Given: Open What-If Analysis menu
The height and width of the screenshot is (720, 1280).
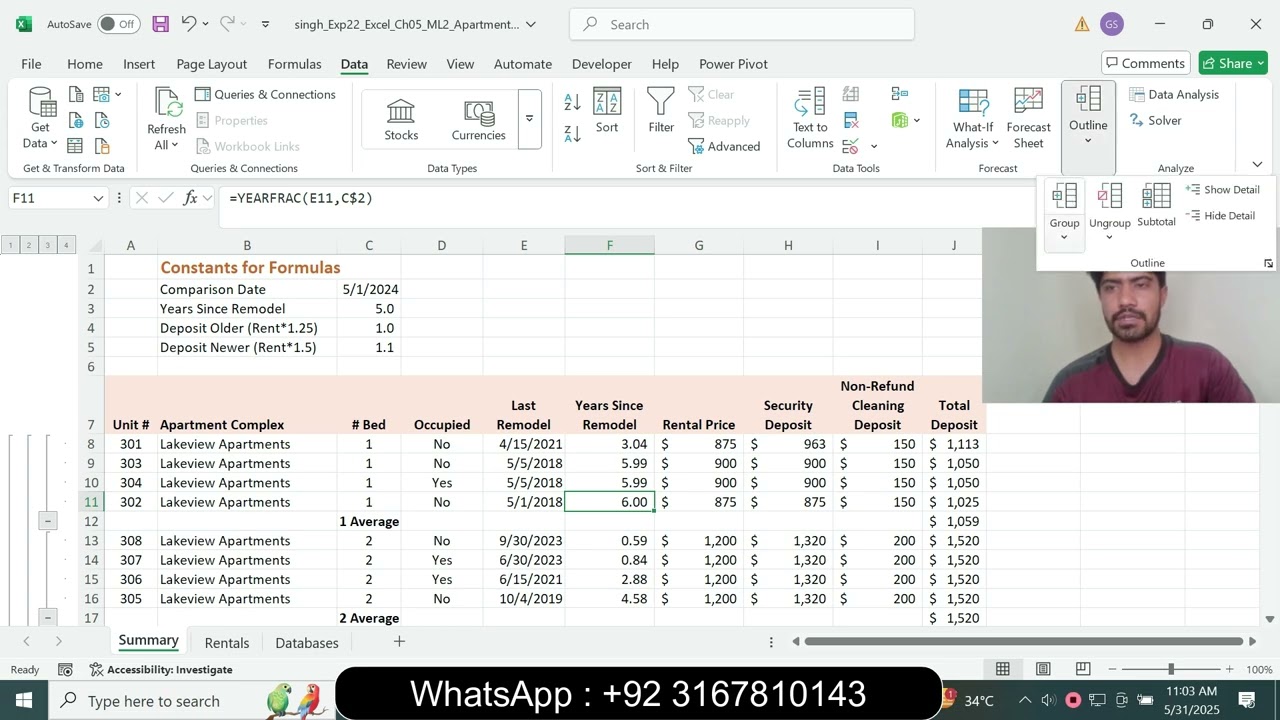Looking at the screenshot, I should (x=972, y=118).
